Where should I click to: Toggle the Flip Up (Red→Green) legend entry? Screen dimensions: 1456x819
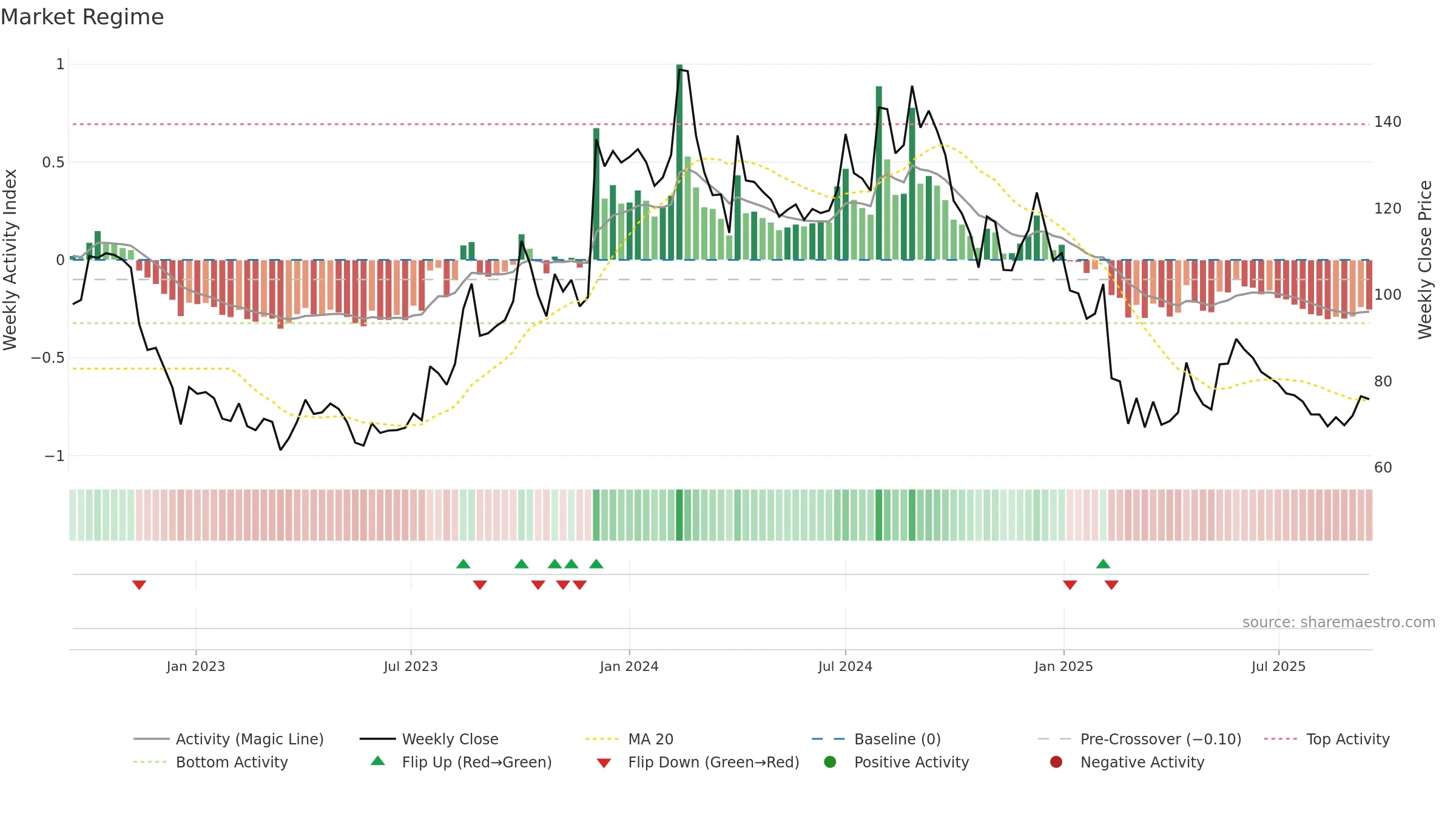[461, 762]
